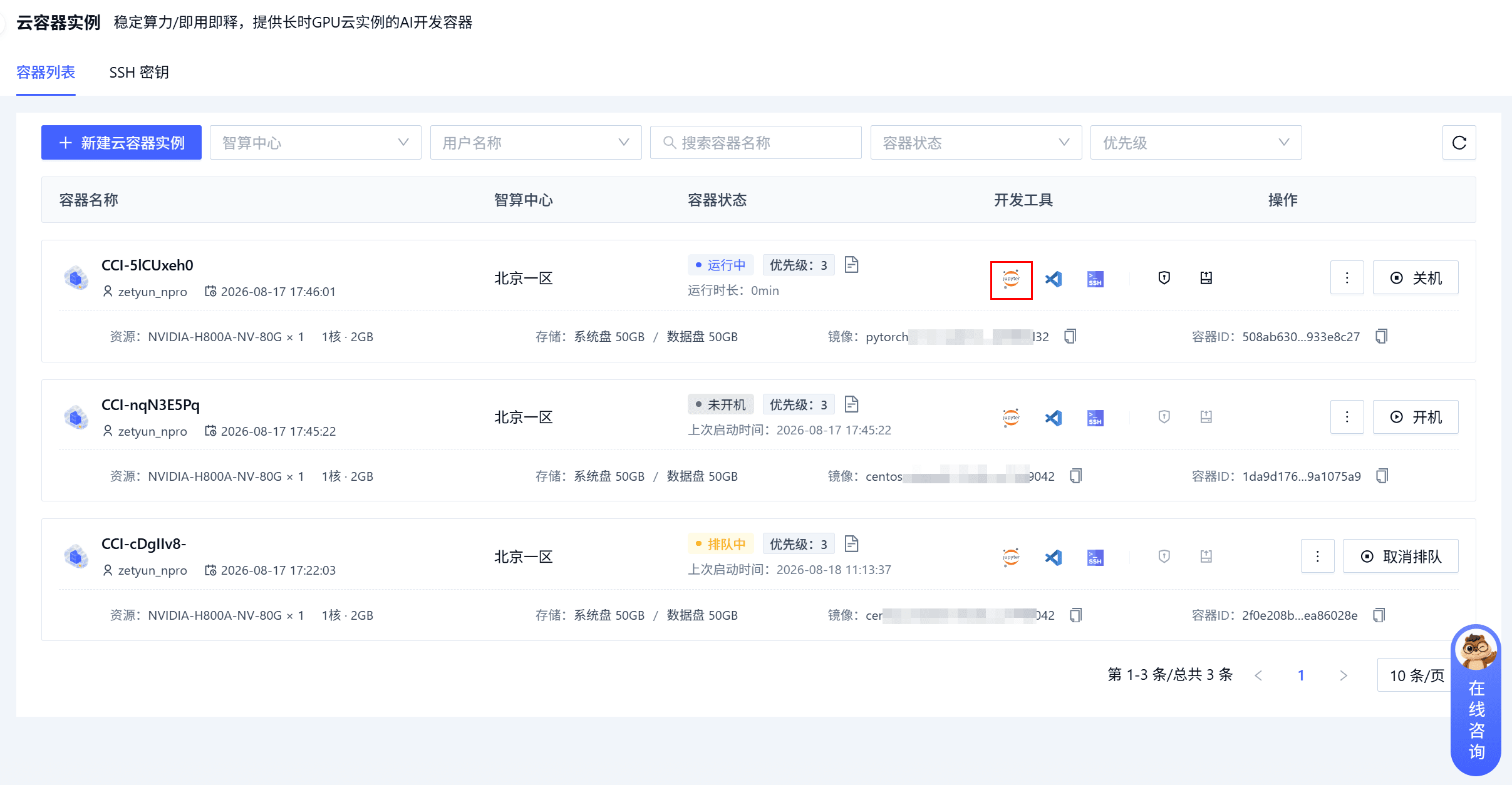The image size is (1512, 785).
Task: Click the 容器状态 column header
Action: 717,200
